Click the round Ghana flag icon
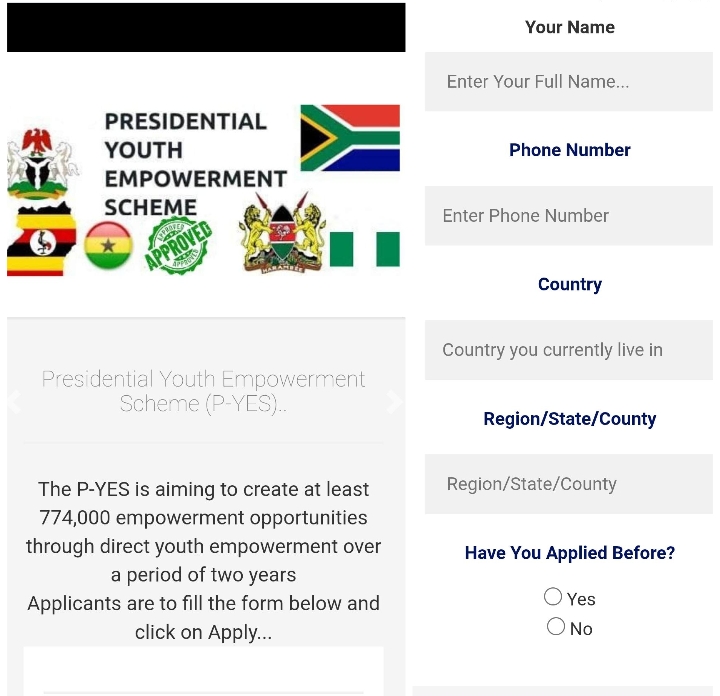The height and width of the screenshot is (696, 720). click(108, 245)
